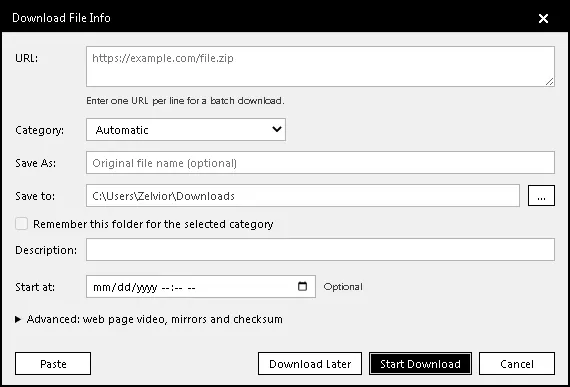Browse for a folder with the ... button
This screenshot has height=387, width=570.
pyautogui.click(x=541, y=195)
